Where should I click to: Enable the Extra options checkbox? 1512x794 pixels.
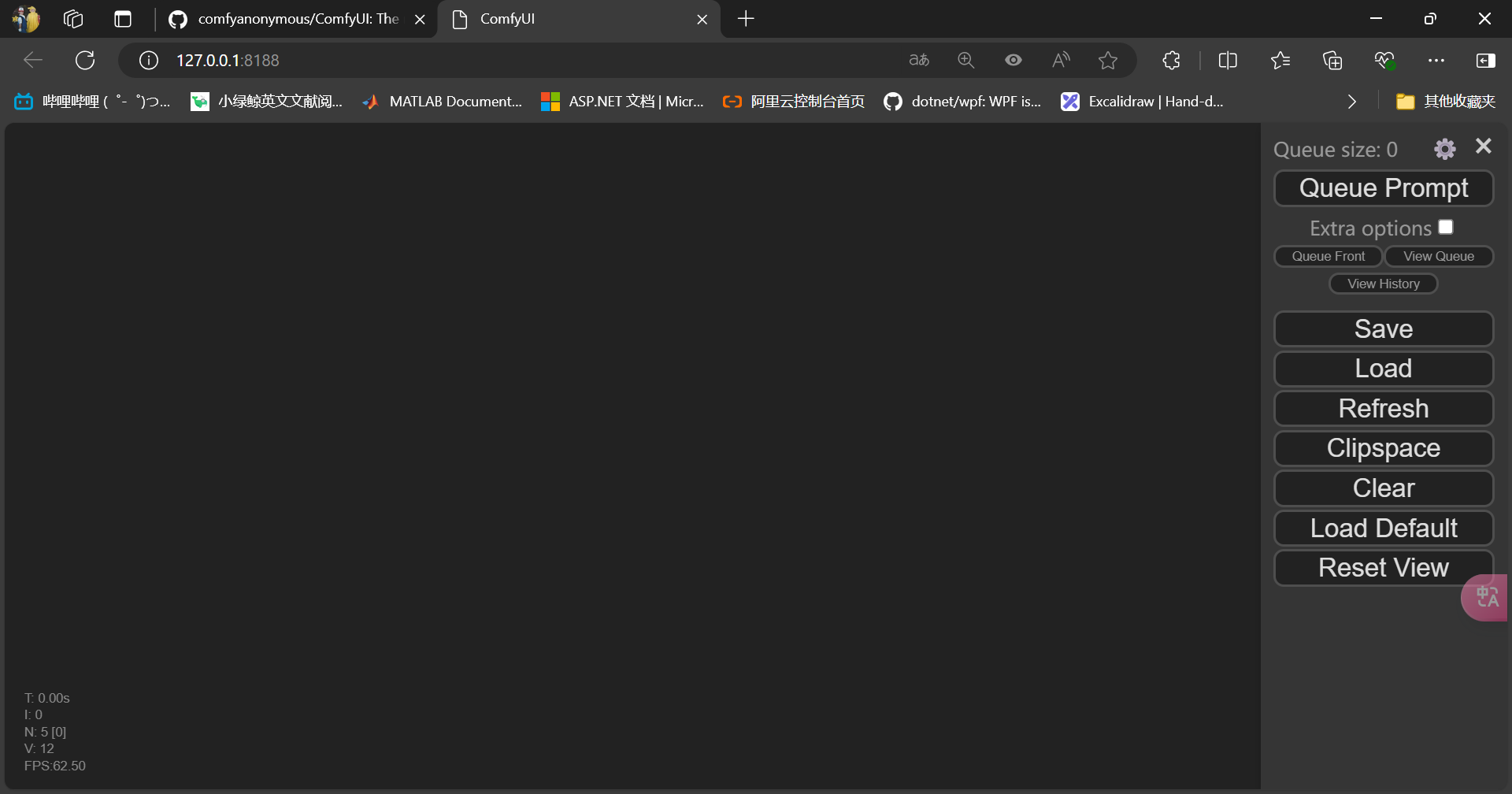click(x=1446, y=227)
